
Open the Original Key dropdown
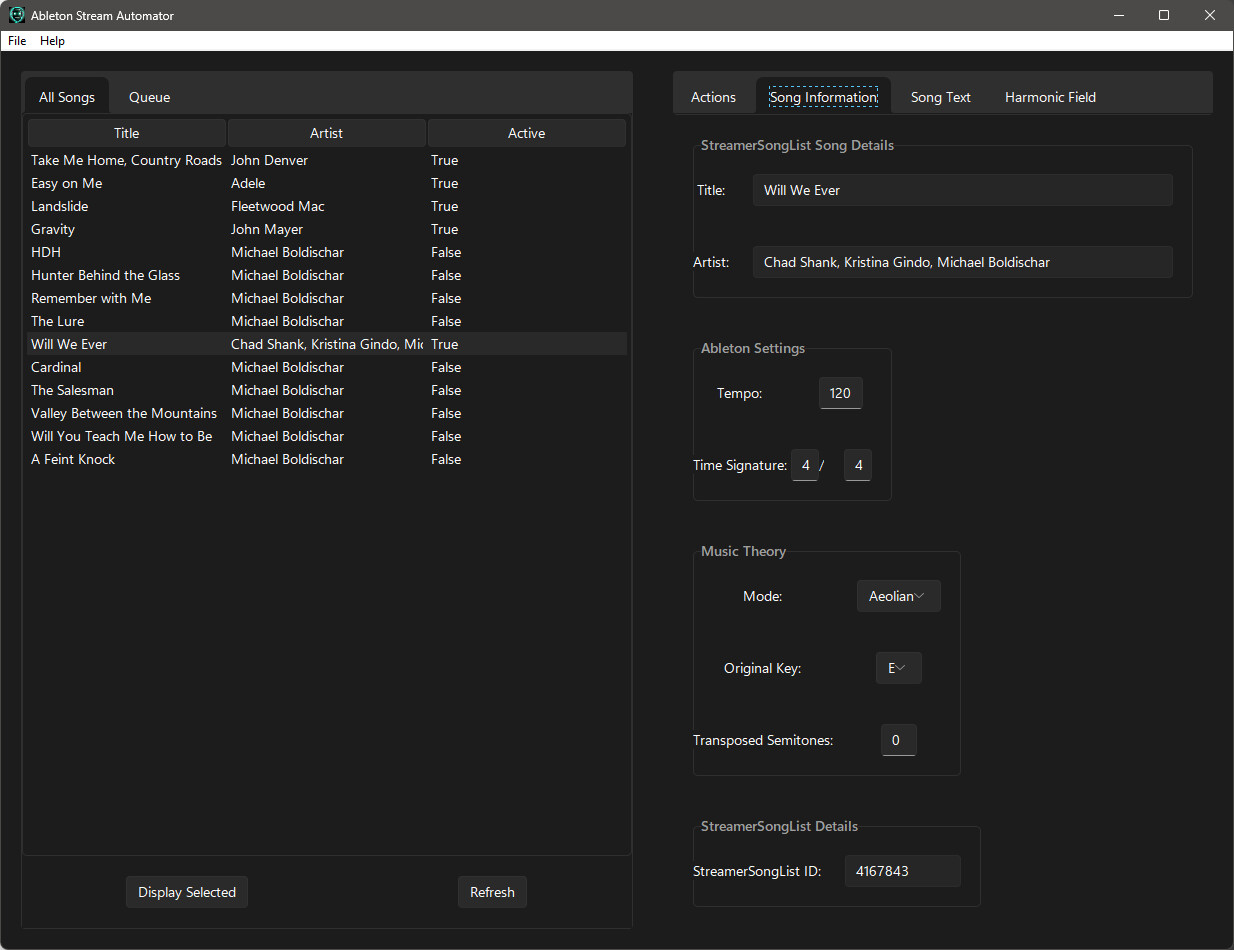point(898,668)
